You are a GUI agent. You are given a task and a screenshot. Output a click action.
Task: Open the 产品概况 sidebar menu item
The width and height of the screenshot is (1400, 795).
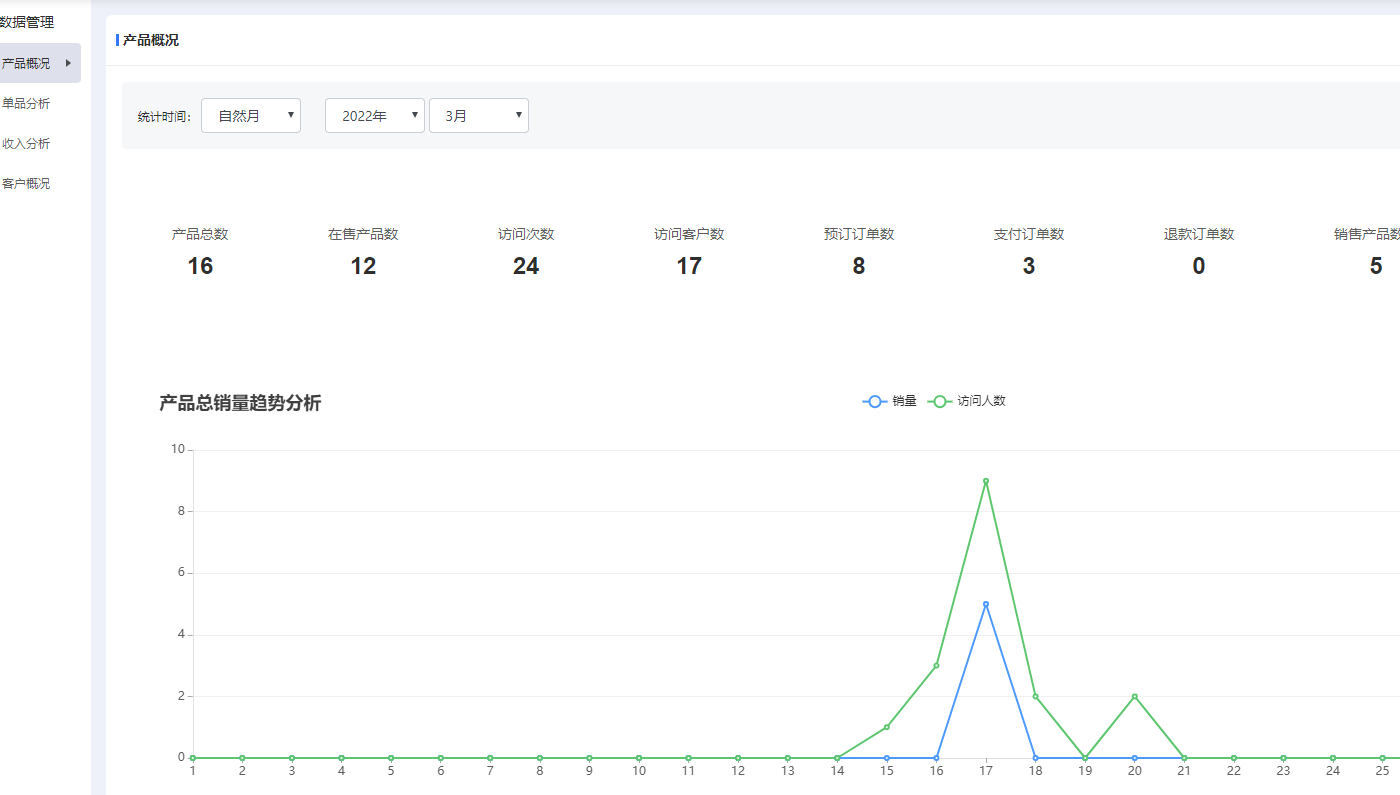point(38,63)
